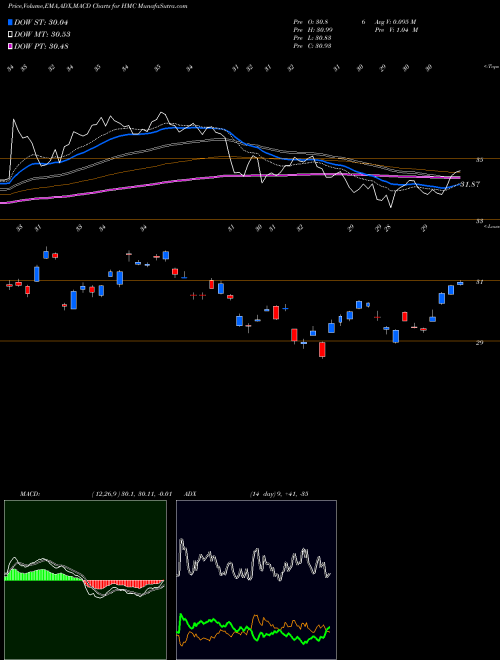
Task: Click the 'ADX' panel heading
Action: click(x=190, y=494)
